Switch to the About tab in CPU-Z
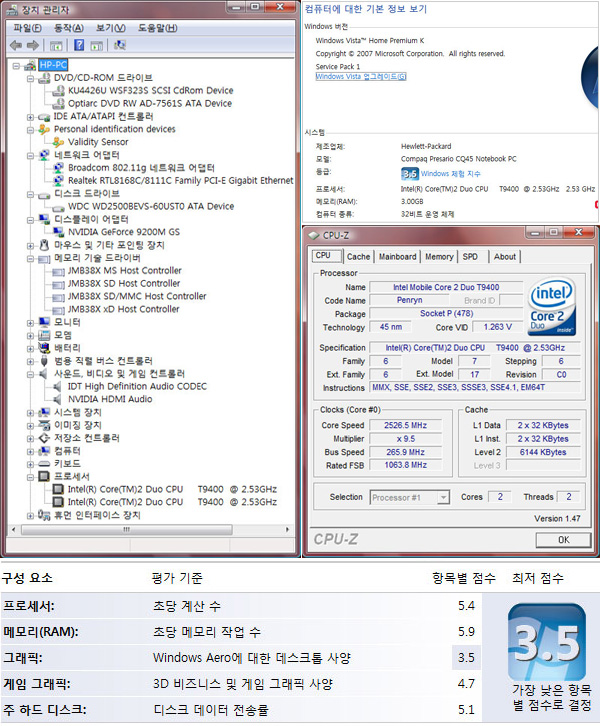 coord(505,257)
